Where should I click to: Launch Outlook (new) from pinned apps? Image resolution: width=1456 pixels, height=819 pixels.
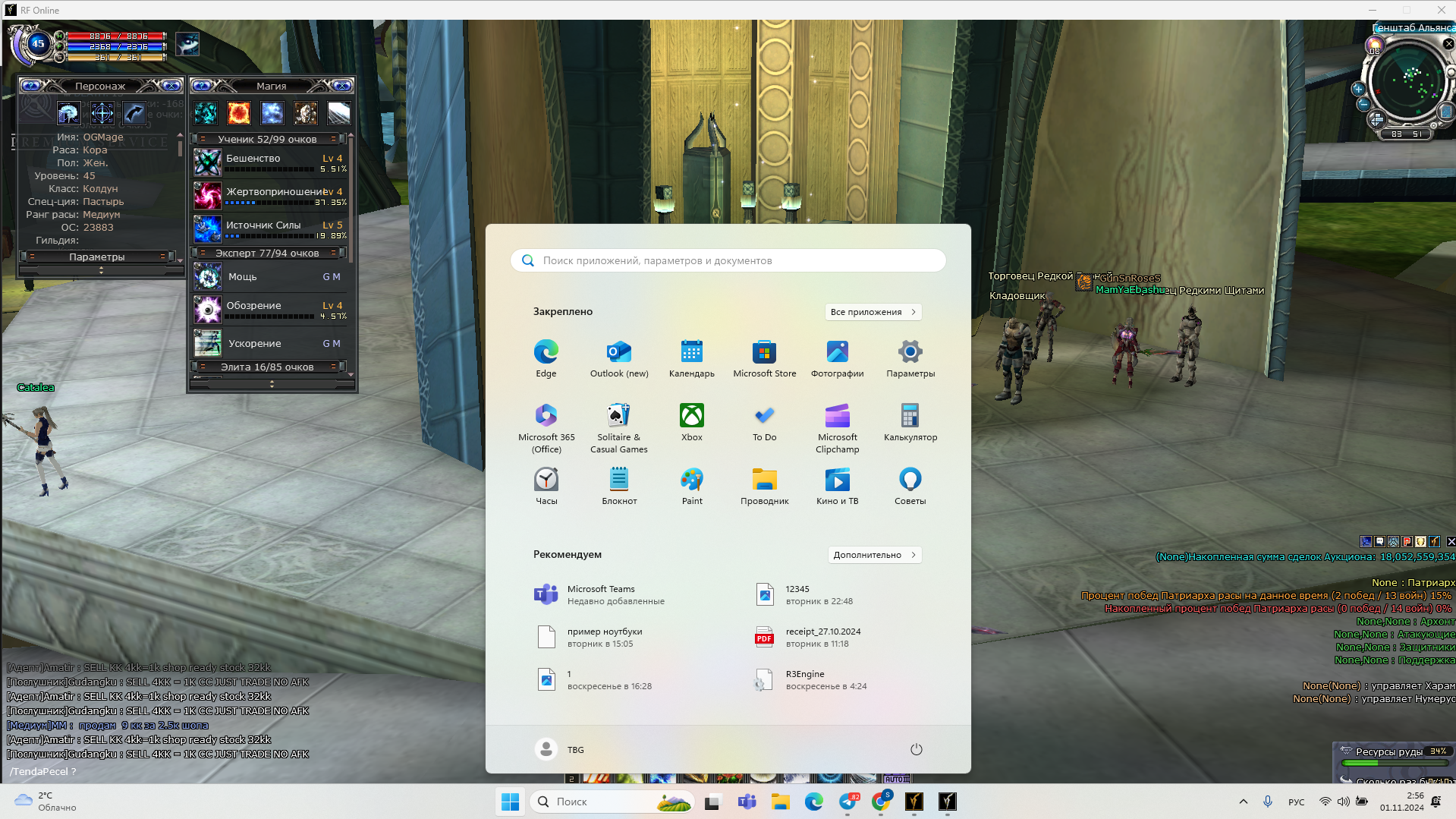pos(619,358)
